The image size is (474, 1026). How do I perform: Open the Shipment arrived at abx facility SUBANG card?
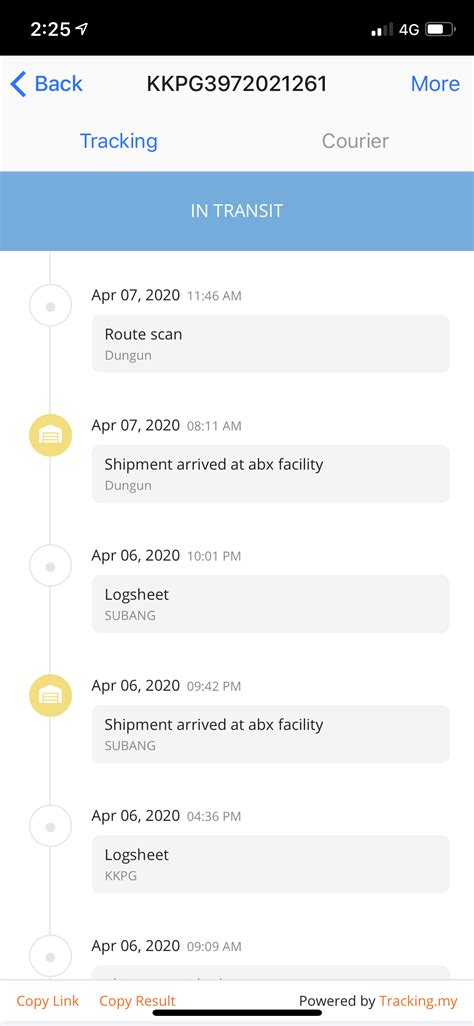click(270, 734)
